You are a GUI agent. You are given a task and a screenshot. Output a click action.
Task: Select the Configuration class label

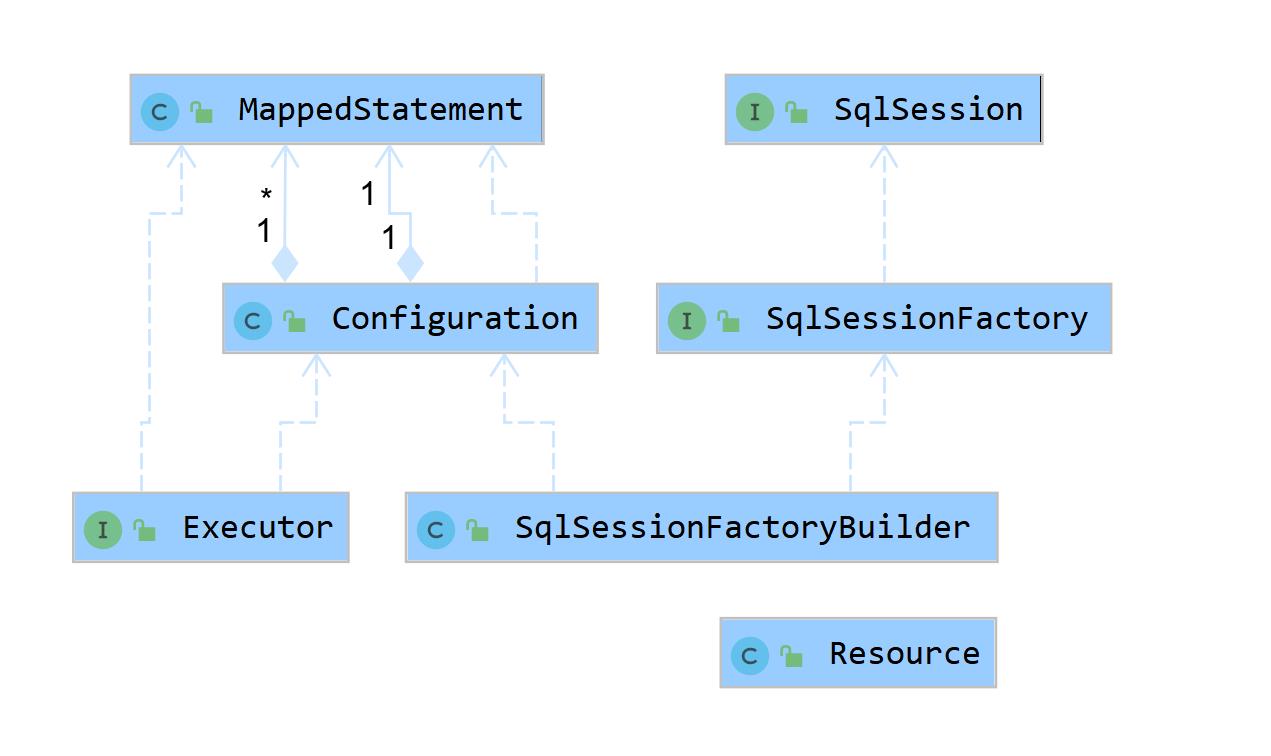(455, 318)
